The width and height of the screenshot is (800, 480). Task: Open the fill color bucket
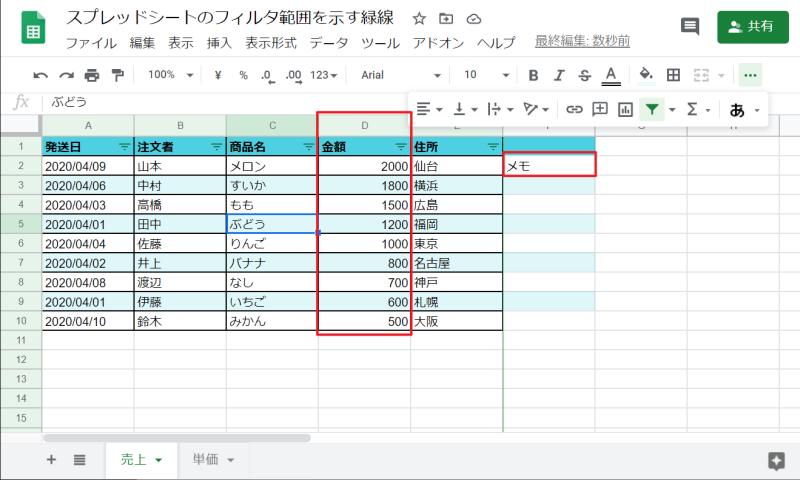646,75
